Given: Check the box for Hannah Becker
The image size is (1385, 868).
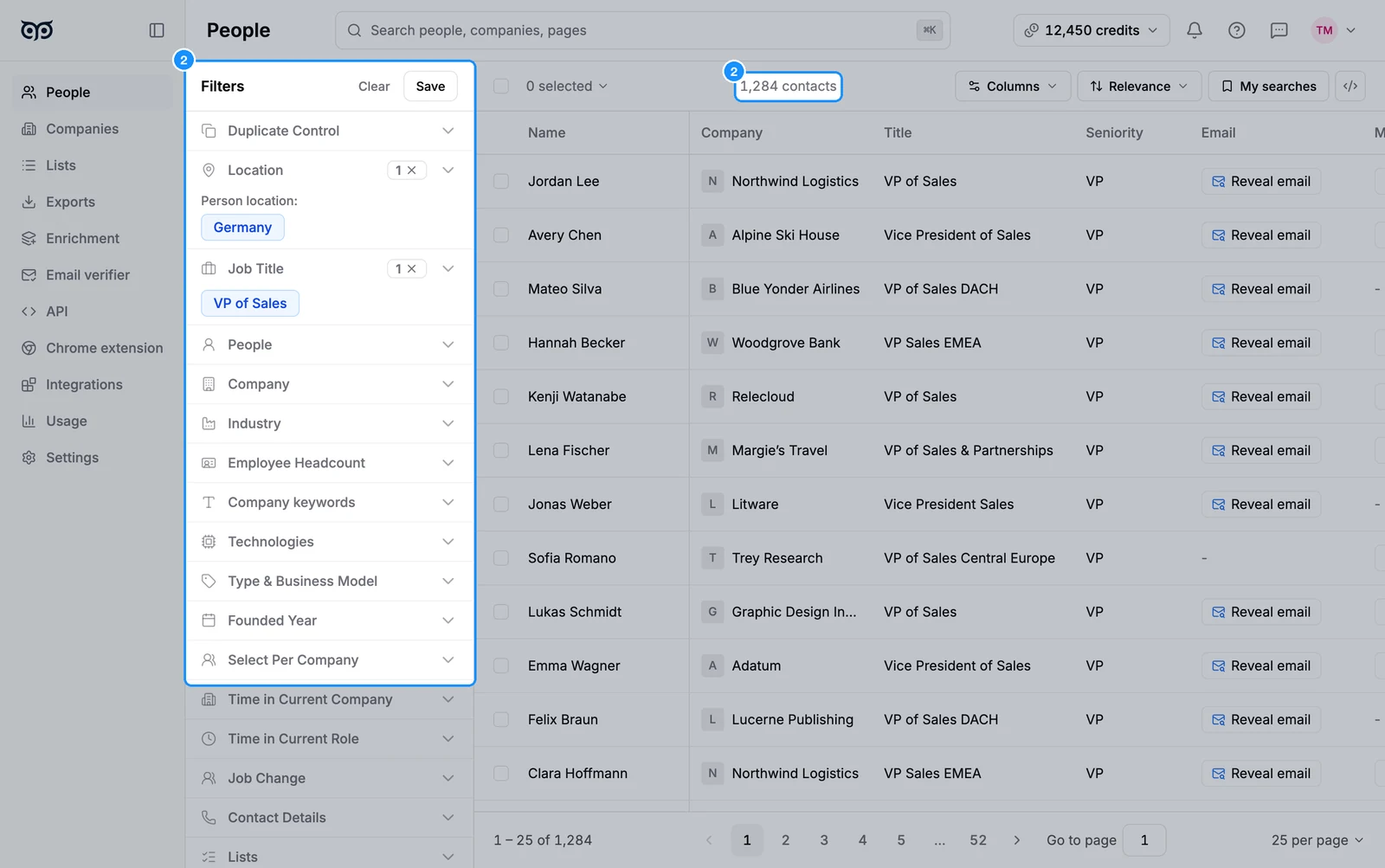Looking at the screenshot, I should (x=501, y=343).
